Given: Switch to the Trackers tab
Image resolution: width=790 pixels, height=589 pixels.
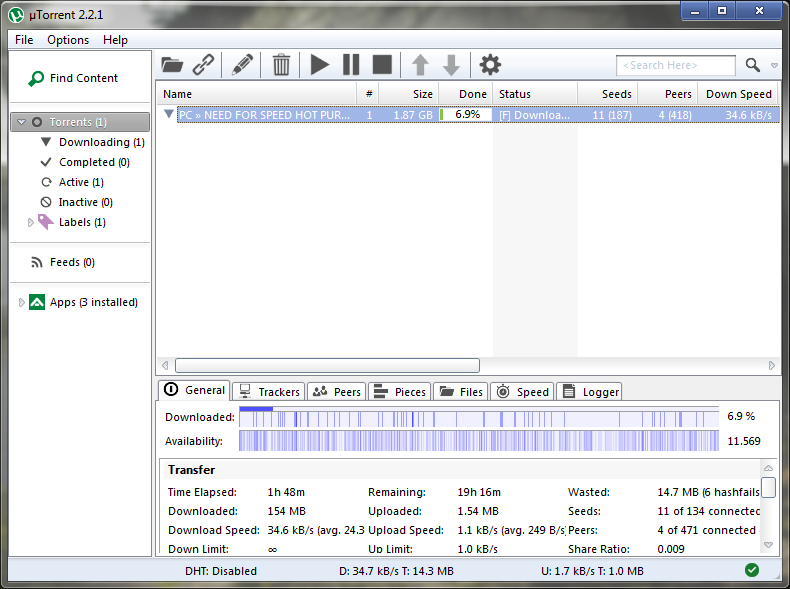Looking at the screenshot, I should (x=269, y=392).
